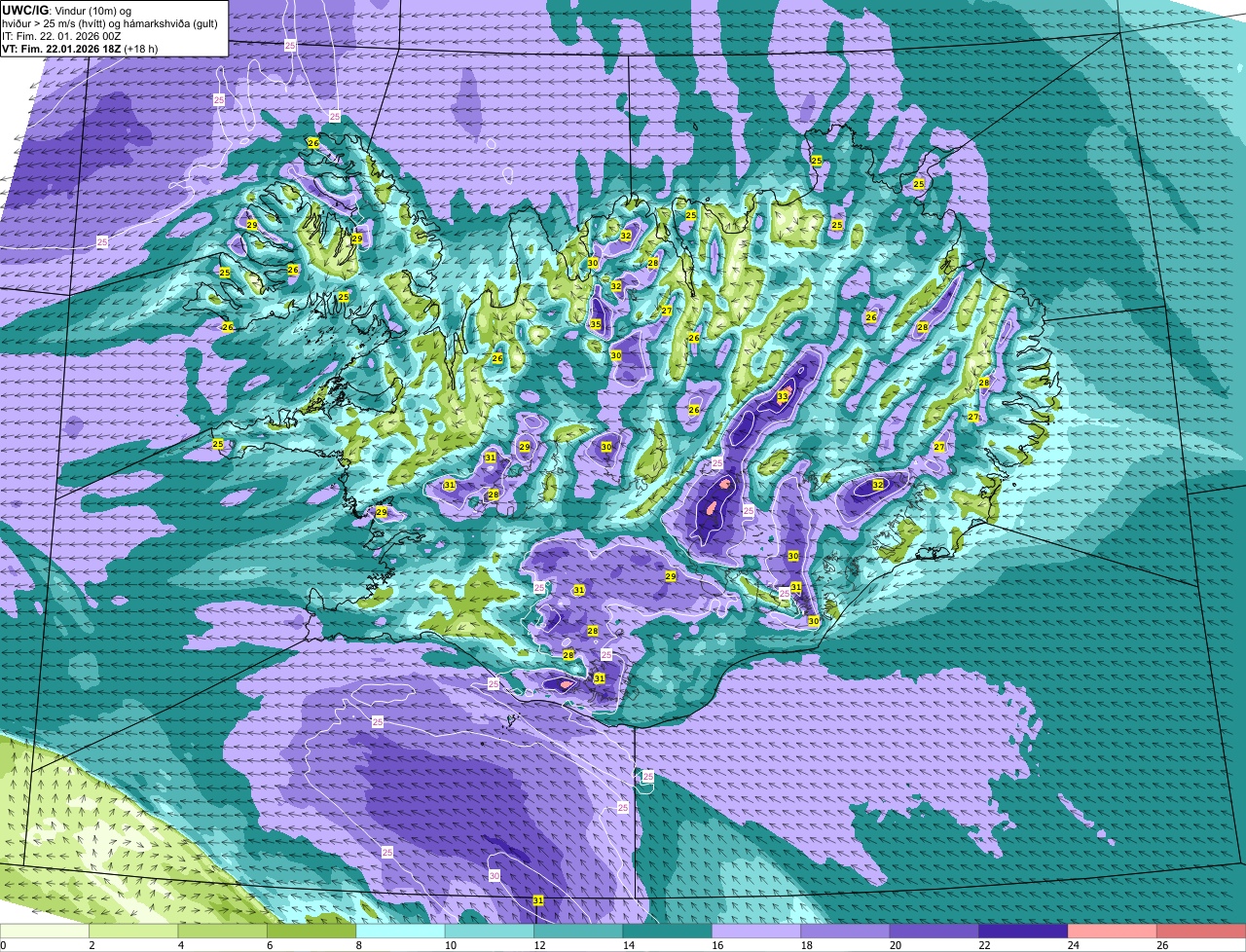Click the 18–20 m/s legend color swatch
The height and width of the screenshot is (952, 1246).
pyautogui.click(x=846, y=931)
